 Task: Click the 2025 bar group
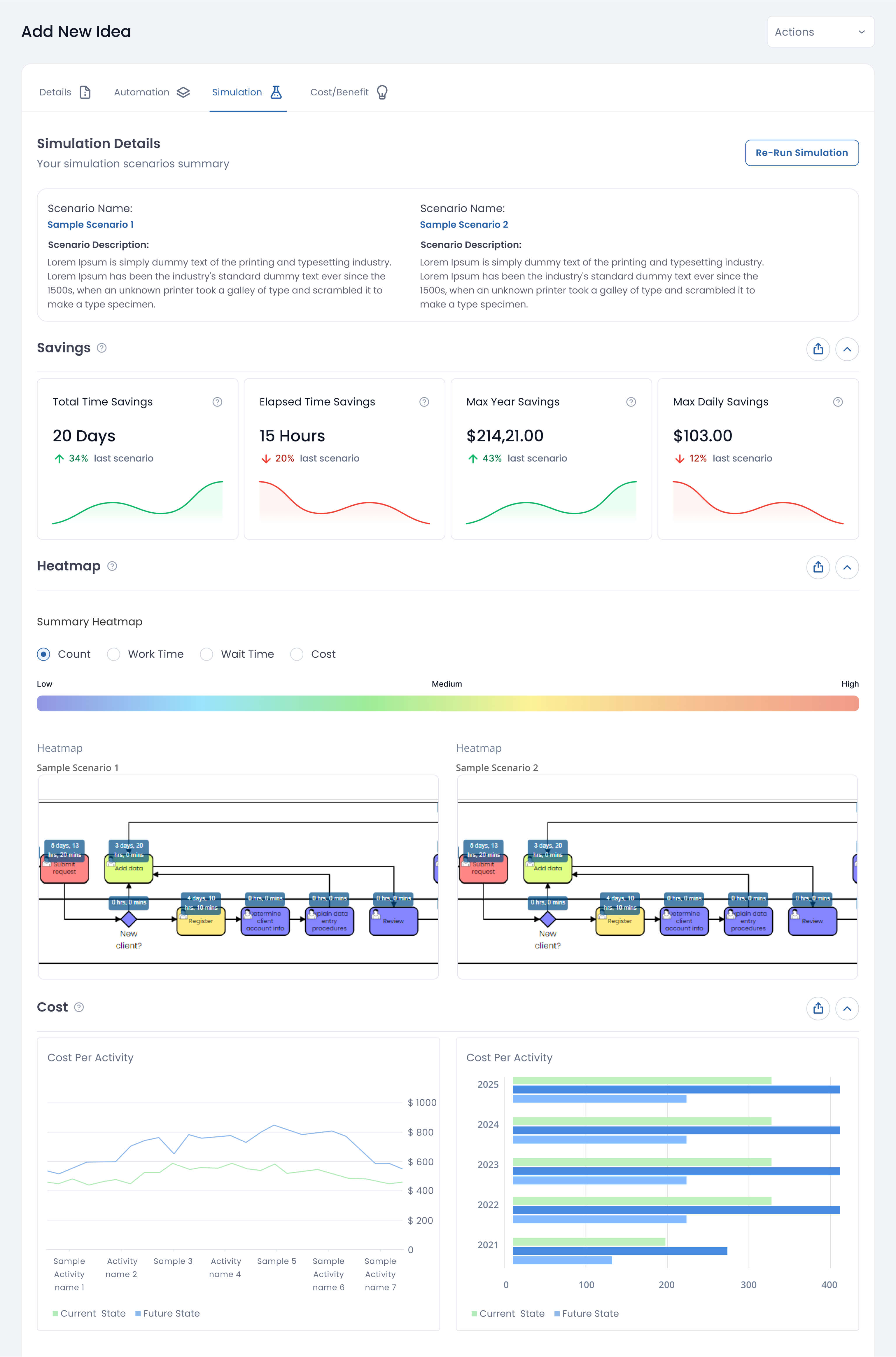coord(677,1089)
